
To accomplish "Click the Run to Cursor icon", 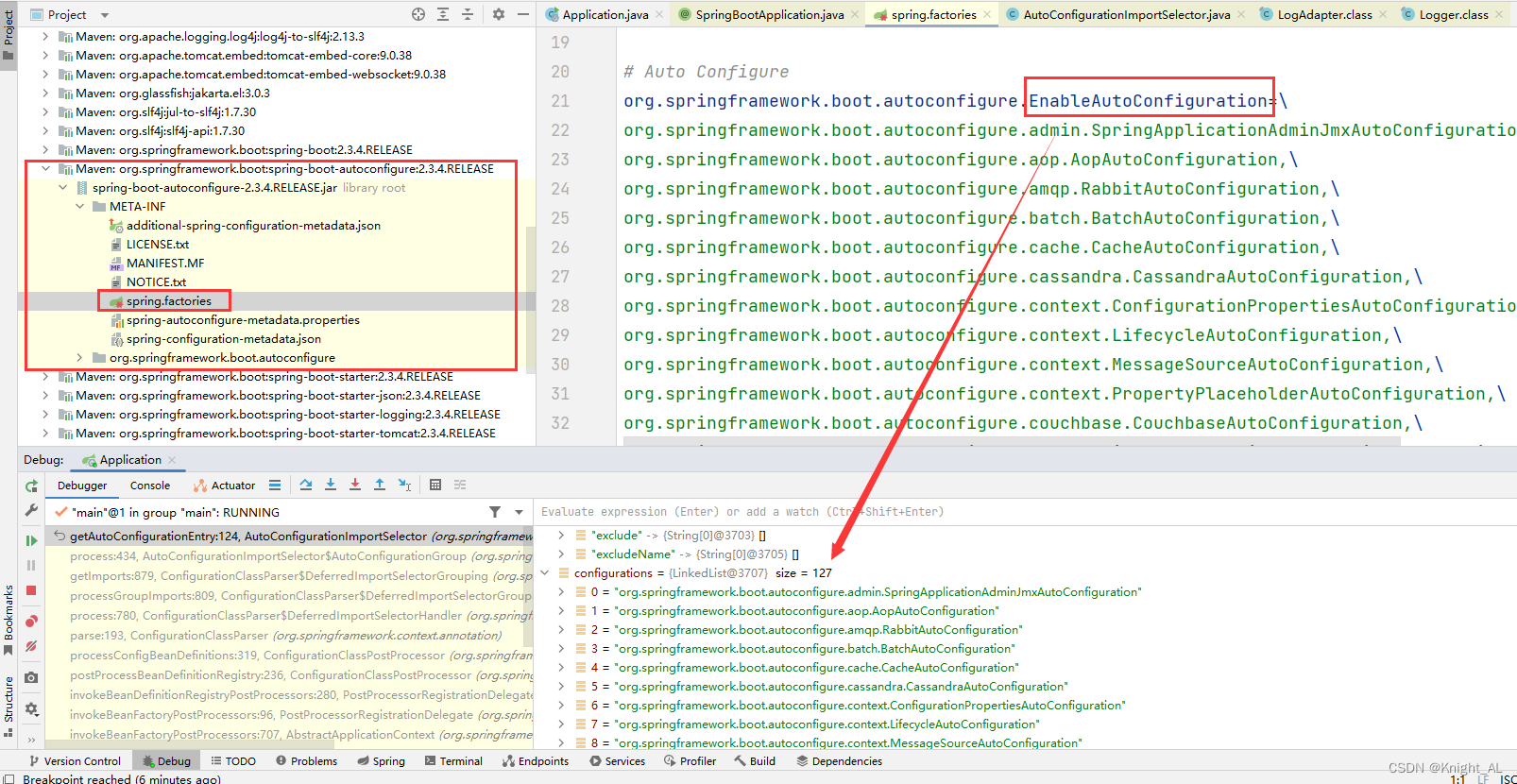I will (404, 485).
